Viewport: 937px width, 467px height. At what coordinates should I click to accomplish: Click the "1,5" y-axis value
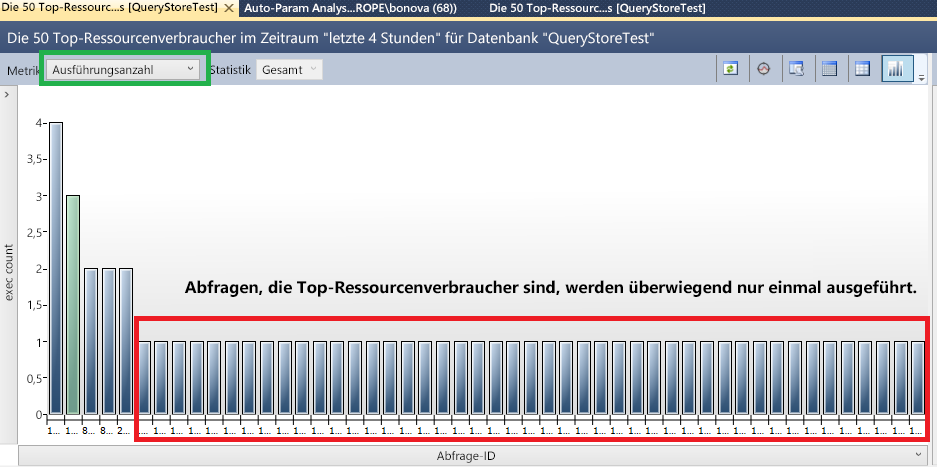click(35, 306)
